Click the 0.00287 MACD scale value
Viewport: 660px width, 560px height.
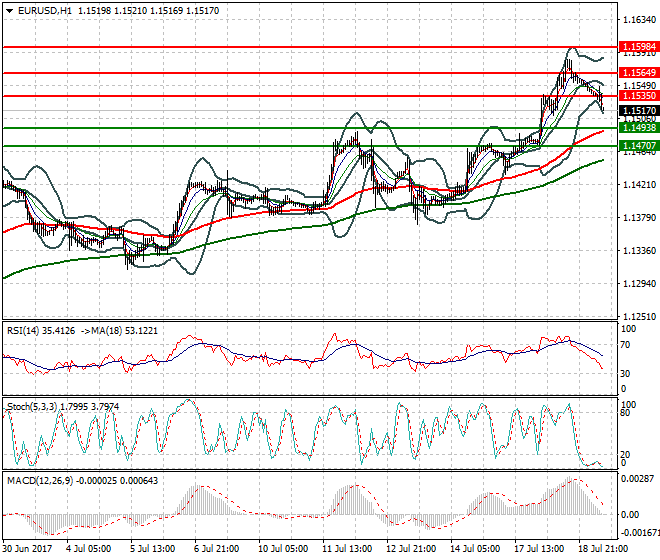pos(638,479)
